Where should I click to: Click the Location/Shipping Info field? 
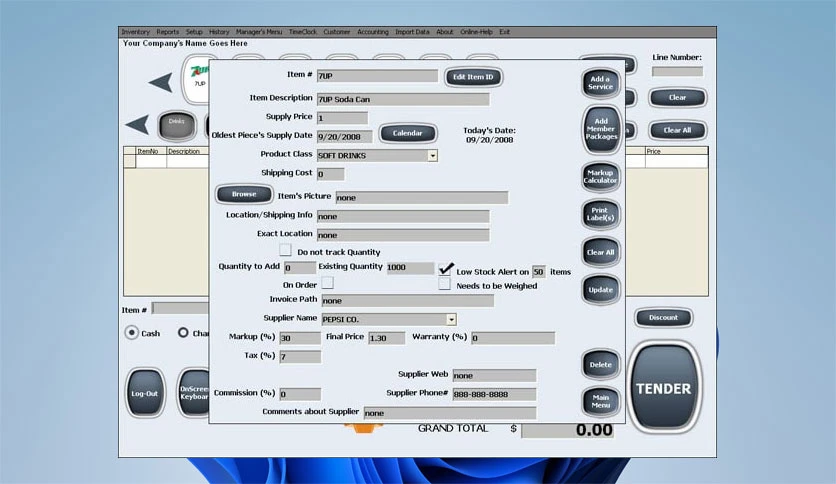click(x=403, y=216)
